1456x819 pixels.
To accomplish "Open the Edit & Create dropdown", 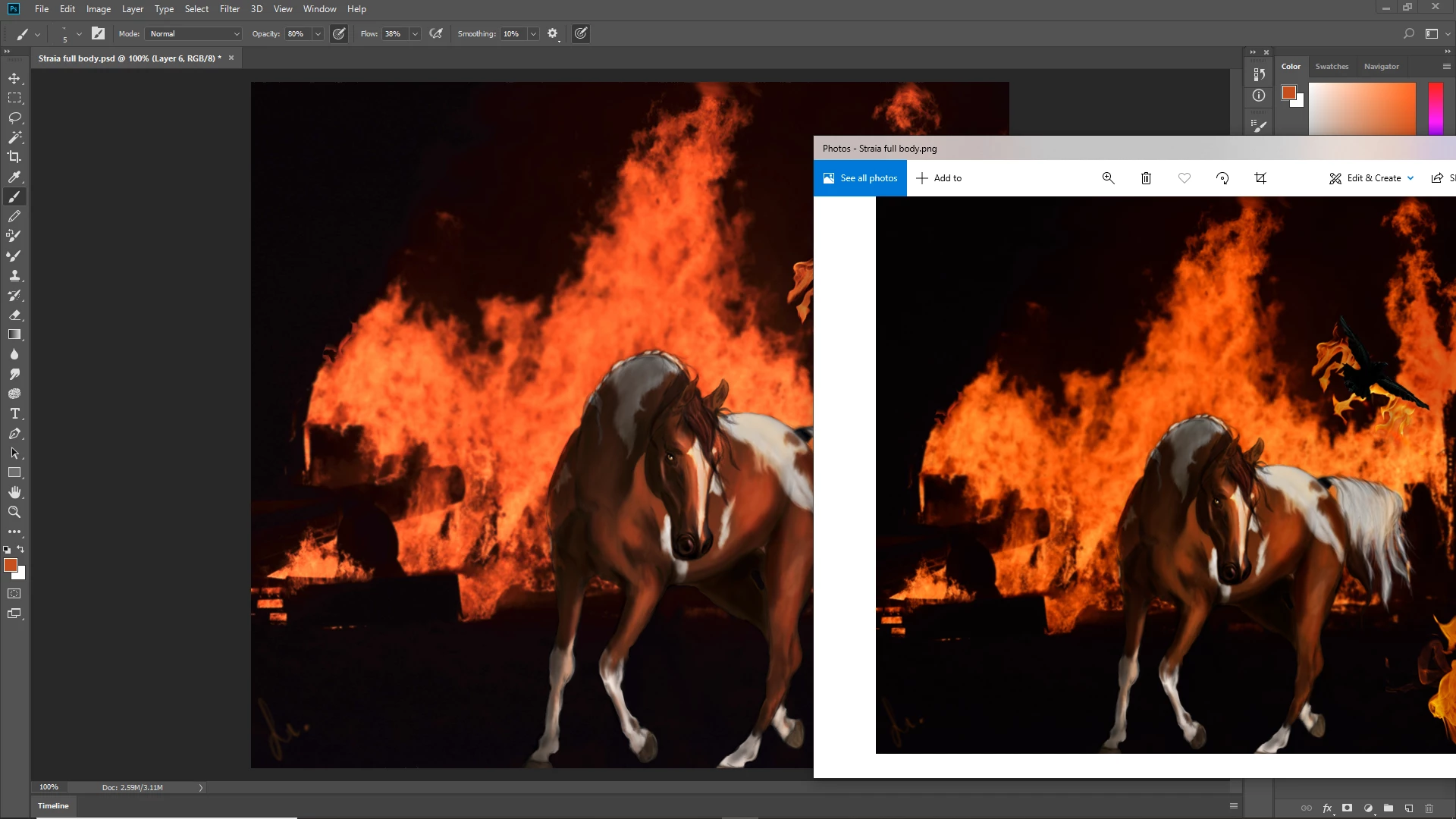I will click(1372, 178).
